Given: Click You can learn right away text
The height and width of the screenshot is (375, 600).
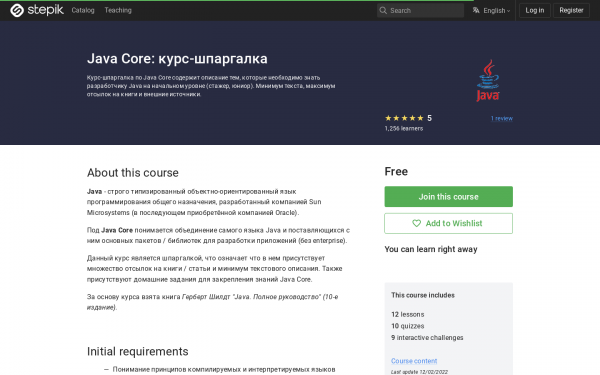Looking at the screenshot, I should [x=431, y=249].
